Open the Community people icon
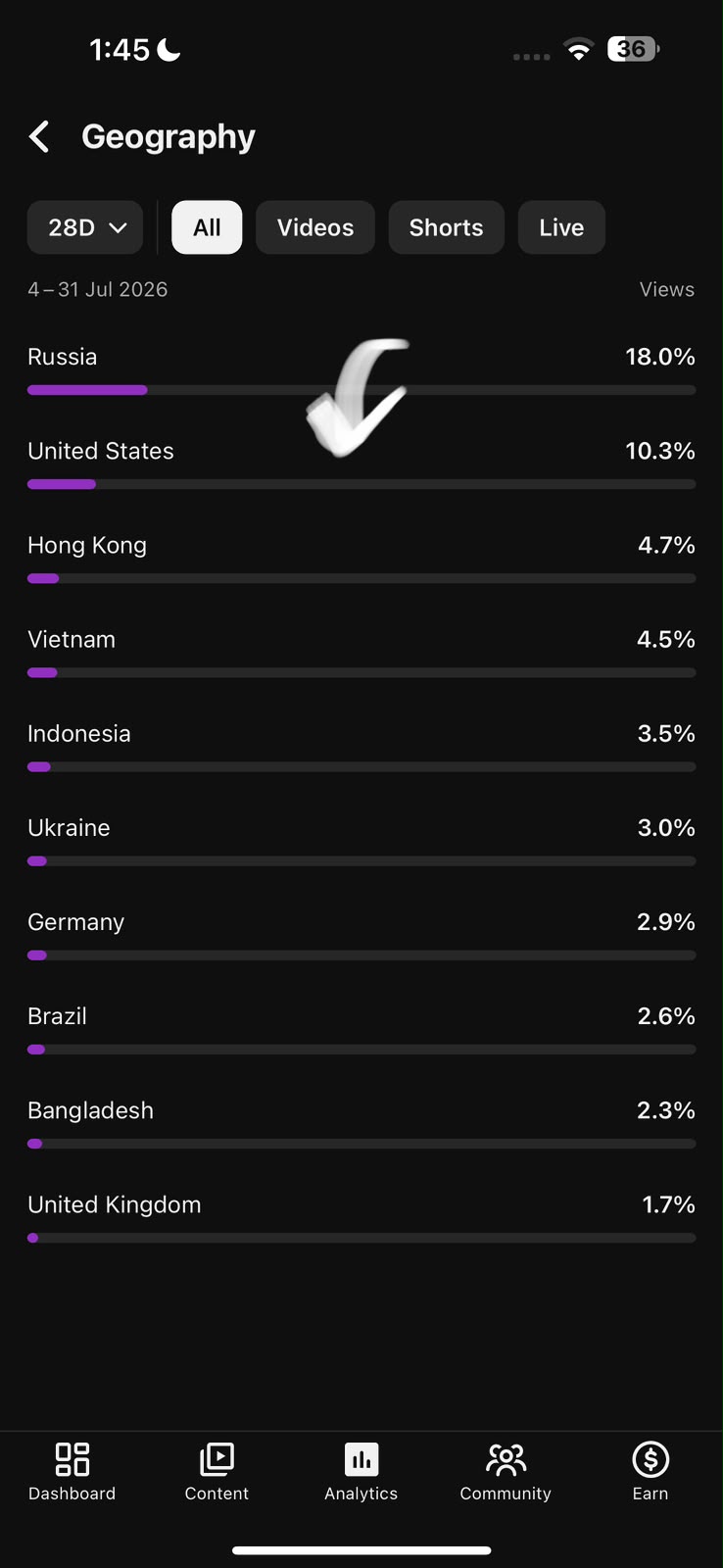723x1568 pixels. point(506,1459)
